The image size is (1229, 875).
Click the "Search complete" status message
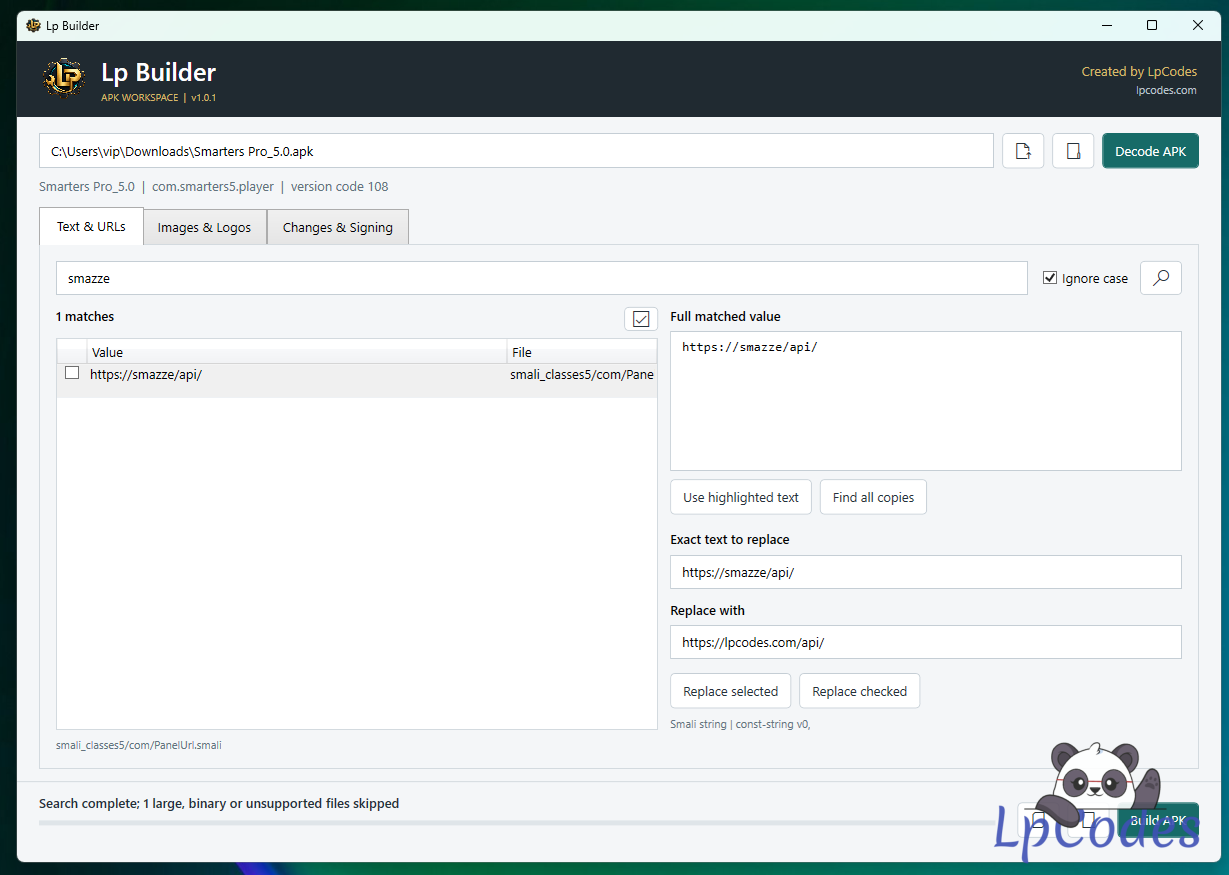click(x=219, y=803)
